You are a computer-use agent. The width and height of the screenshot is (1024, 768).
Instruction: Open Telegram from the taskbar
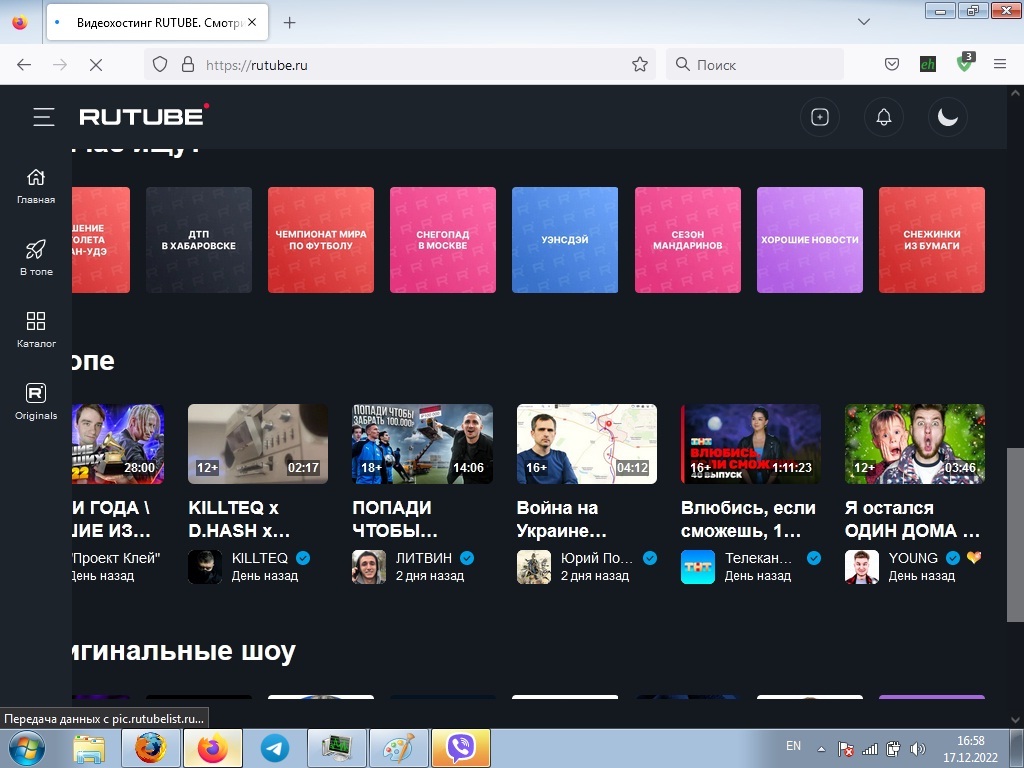pyautogui.click(x=273, y=747)
